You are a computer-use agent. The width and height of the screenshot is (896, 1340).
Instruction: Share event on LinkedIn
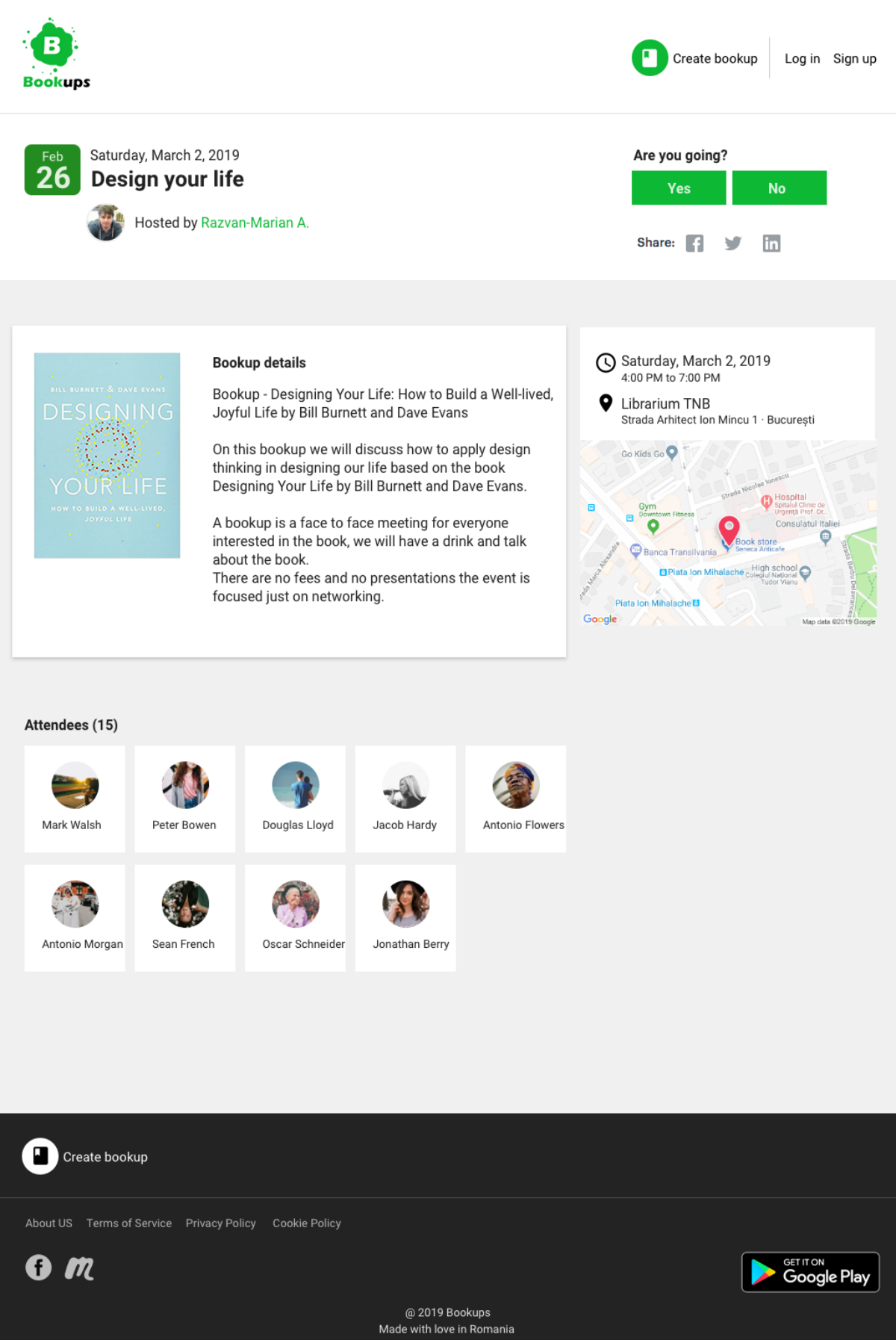(771, 244)
